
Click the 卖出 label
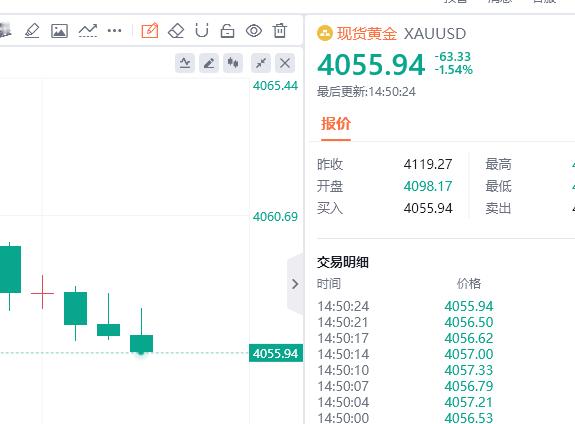pyautogui.click(x=498, y=208)
